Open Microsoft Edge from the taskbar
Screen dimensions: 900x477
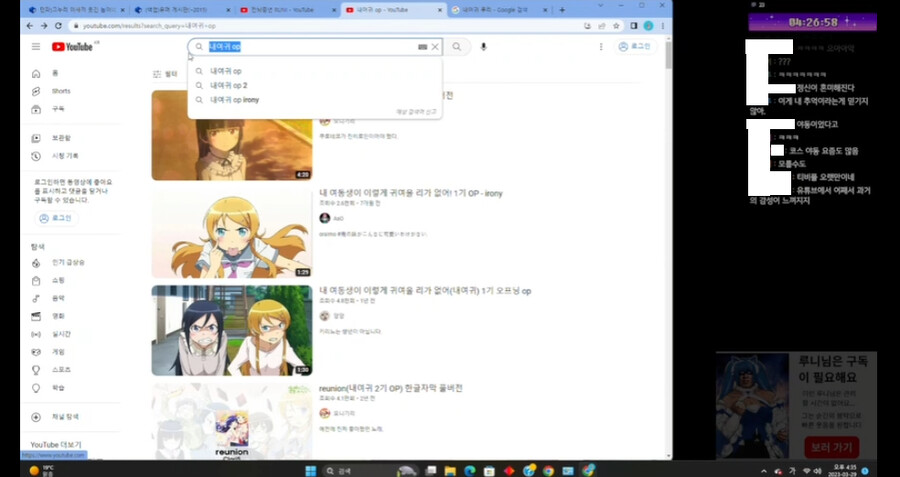(470, 471)
